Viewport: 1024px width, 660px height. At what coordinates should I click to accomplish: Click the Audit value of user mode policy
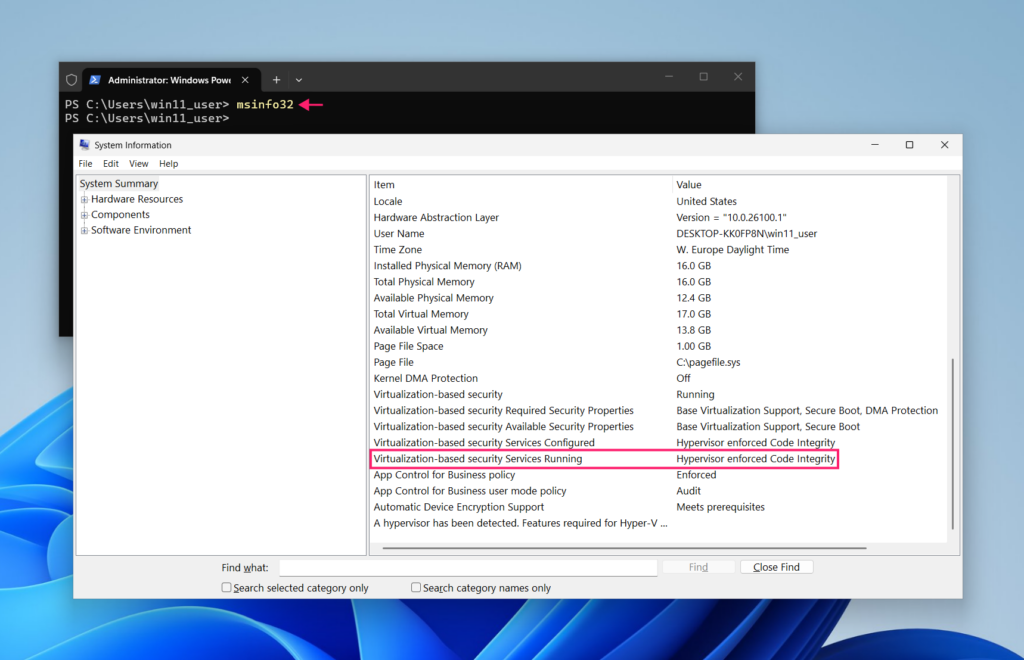(688, 491)
